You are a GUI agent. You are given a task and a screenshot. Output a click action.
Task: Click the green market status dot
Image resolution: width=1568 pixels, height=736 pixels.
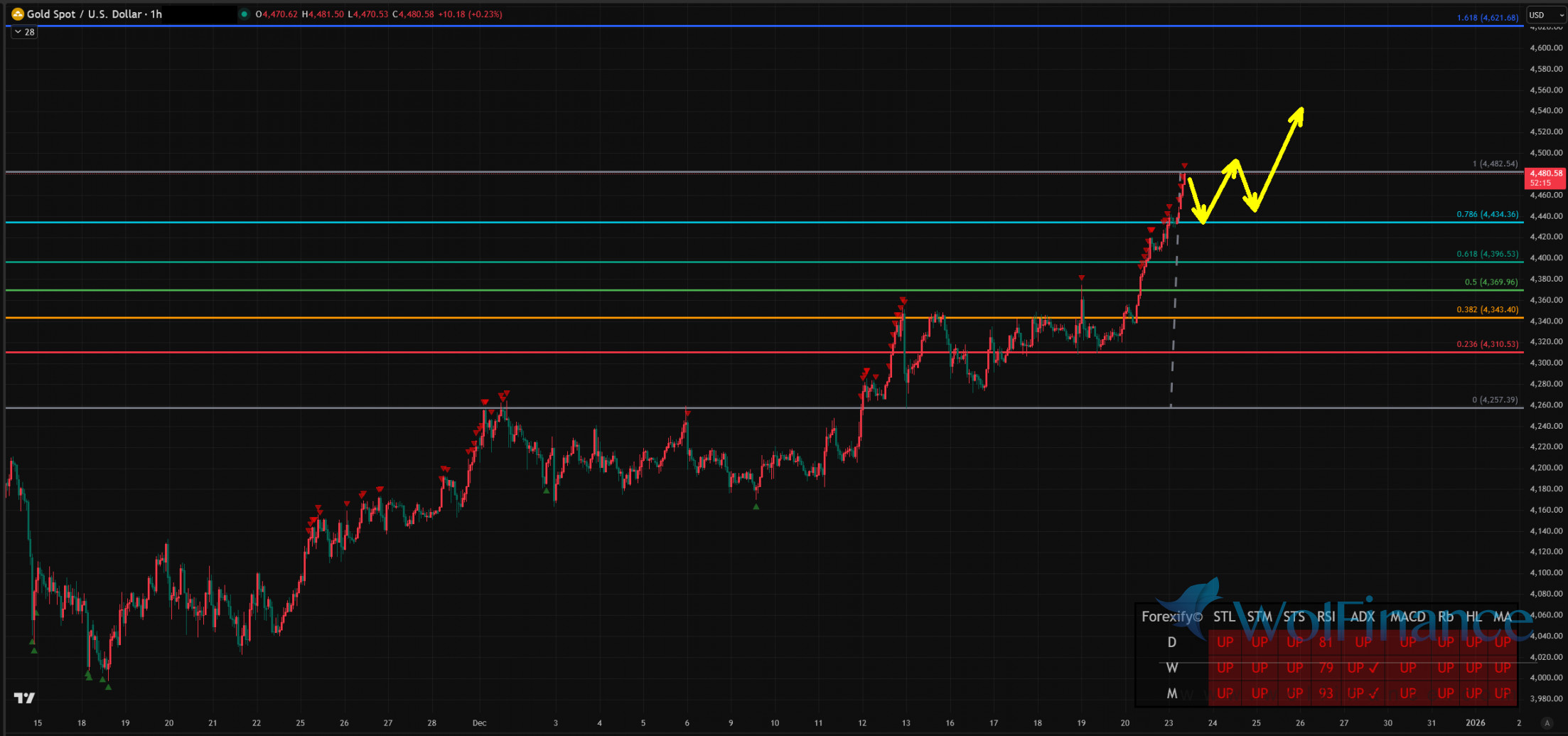pos(245,14)
